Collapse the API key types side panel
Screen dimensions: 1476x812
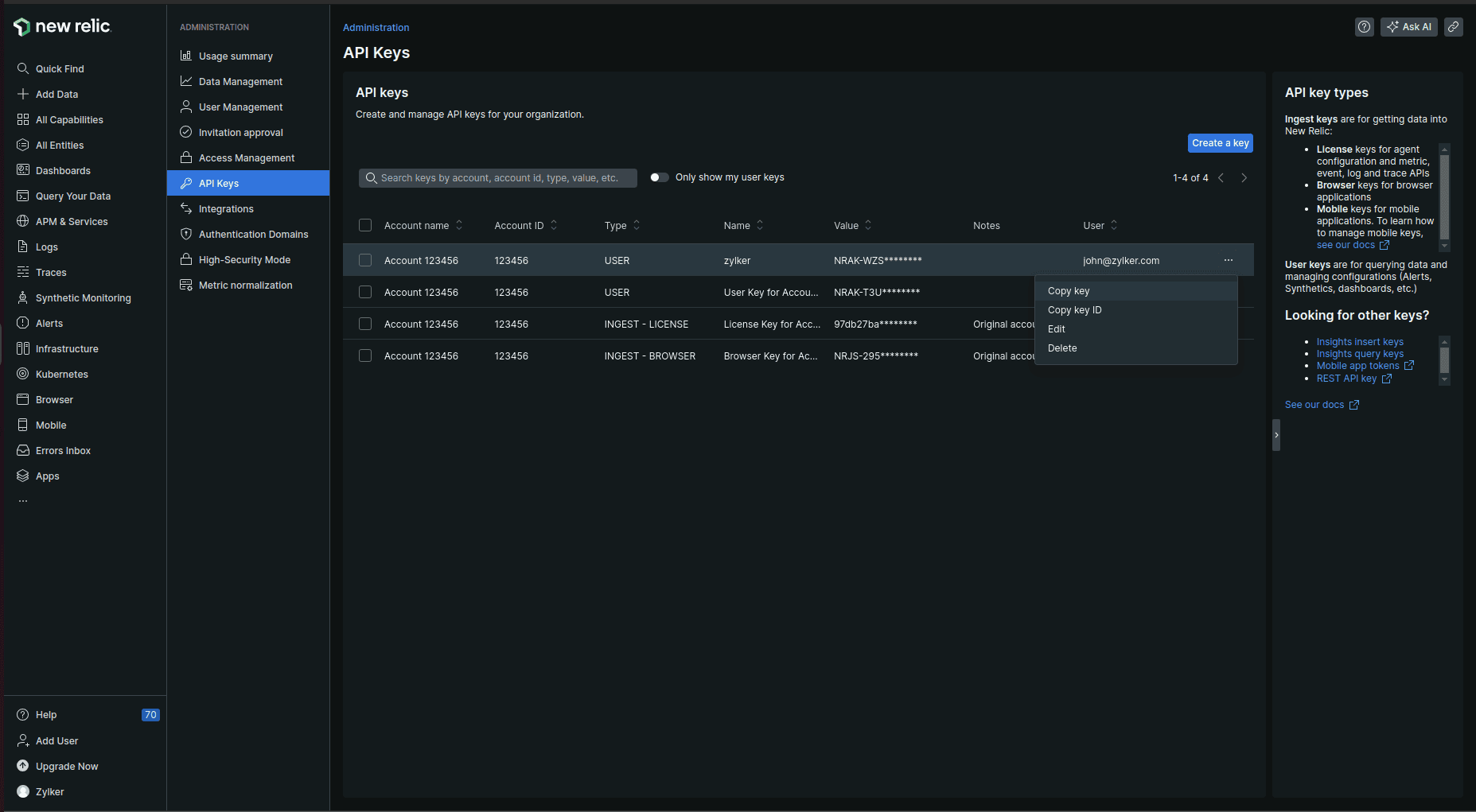[x=1276, y=435]
